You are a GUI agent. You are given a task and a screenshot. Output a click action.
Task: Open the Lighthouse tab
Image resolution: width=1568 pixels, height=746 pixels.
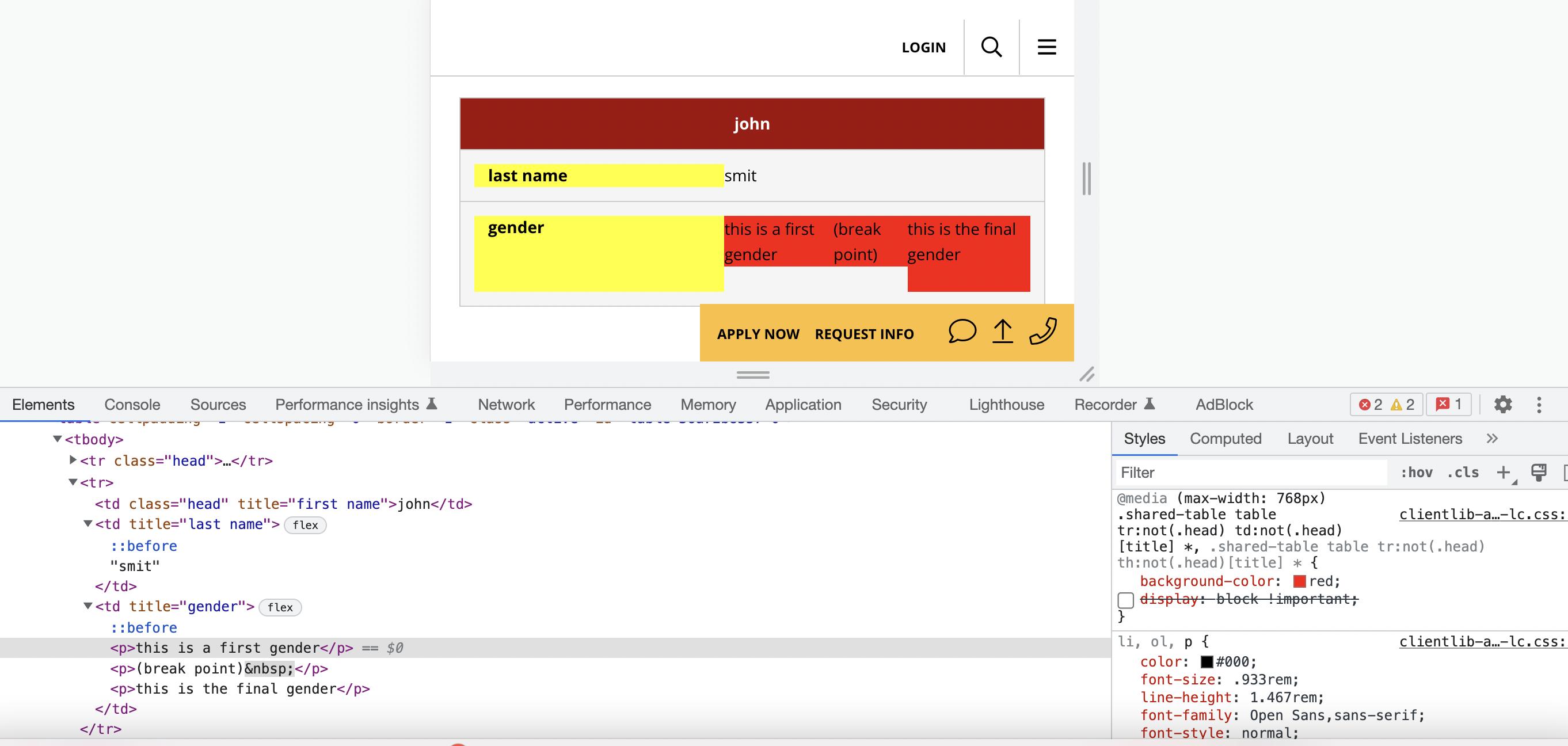1006,405
